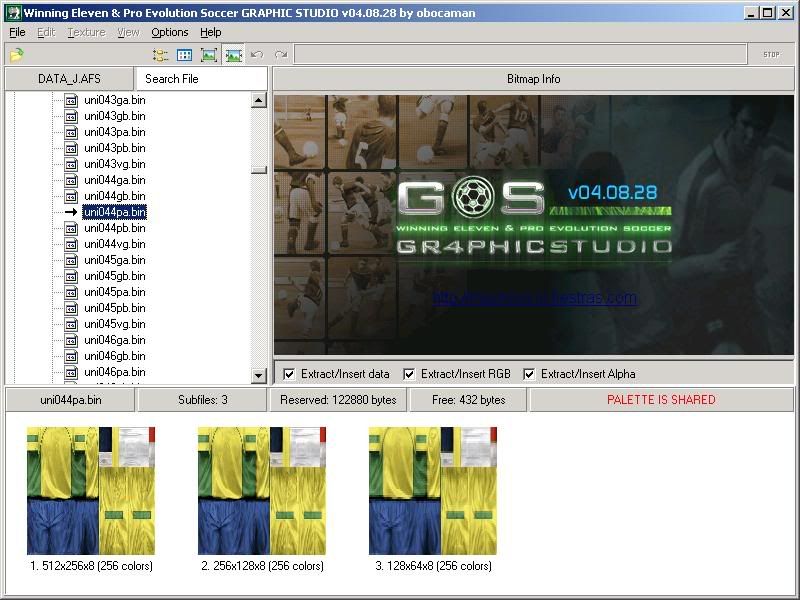Click the file icon beside uni045gb.bin
The width and height of the screenshot is (800, 600).
coord(71,276)
